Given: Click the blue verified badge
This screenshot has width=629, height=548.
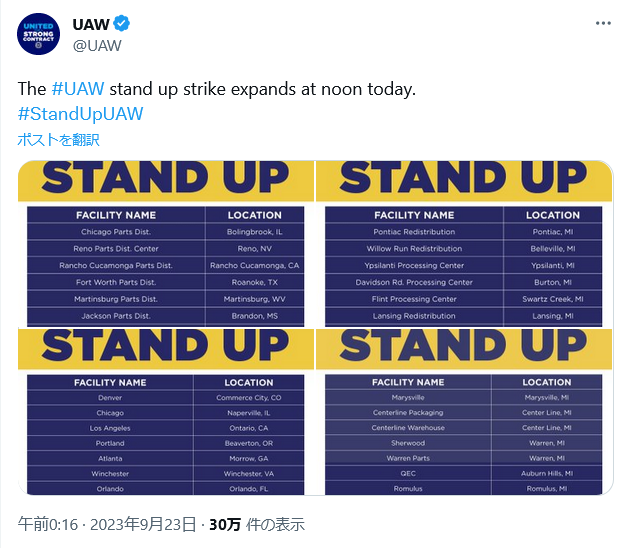Looking at the screenshot, I should 122,24.
